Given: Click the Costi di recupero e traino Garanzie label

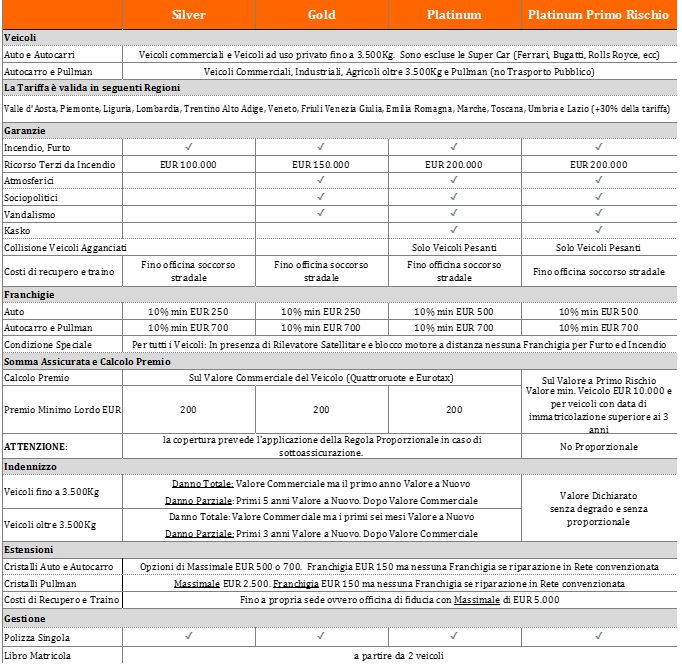Looking at the screenshot, I should pos(59,272).
